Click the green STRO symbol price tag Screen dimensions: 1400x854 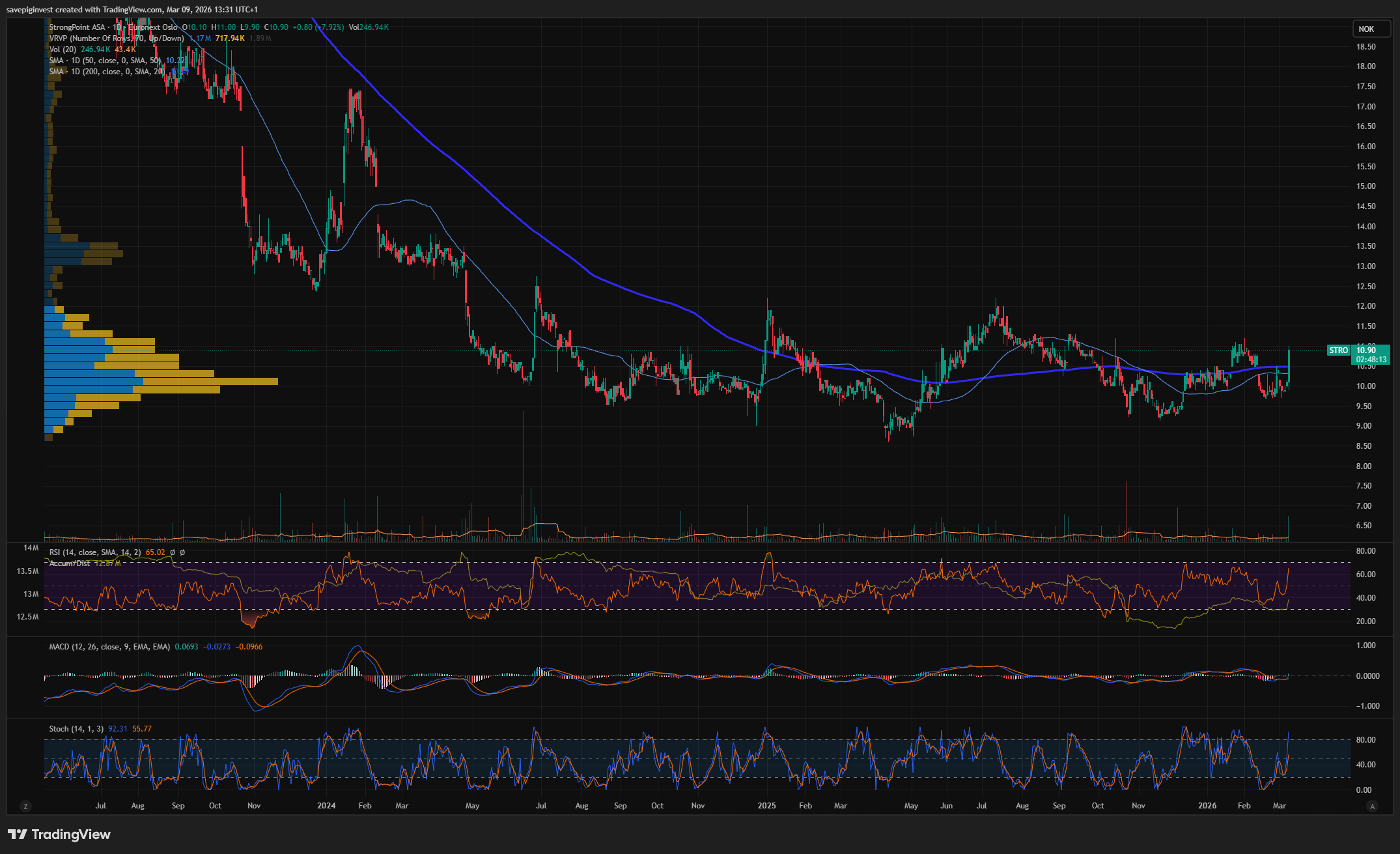(1338, 350)
